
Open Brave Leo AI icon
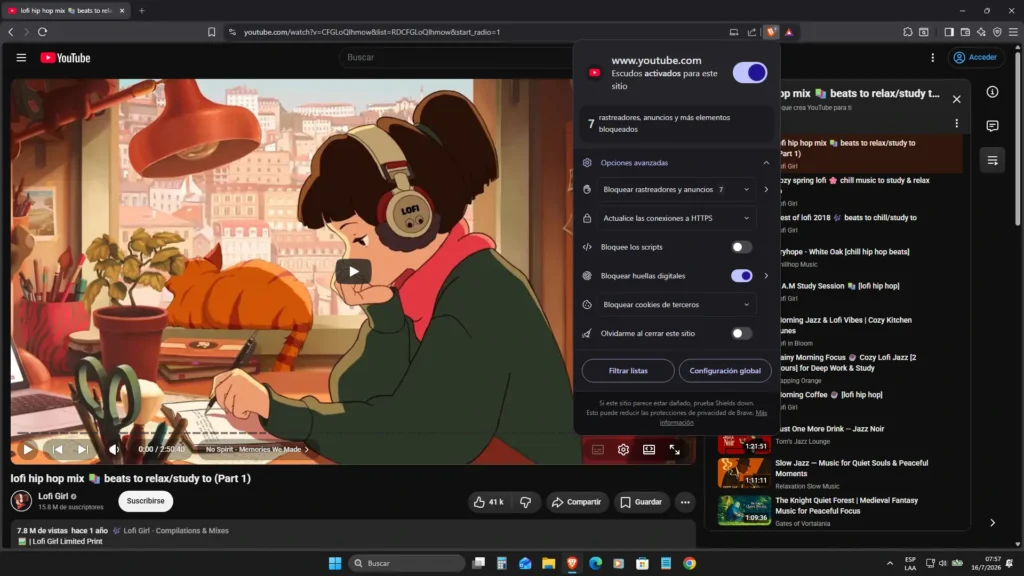pos(981,32)
